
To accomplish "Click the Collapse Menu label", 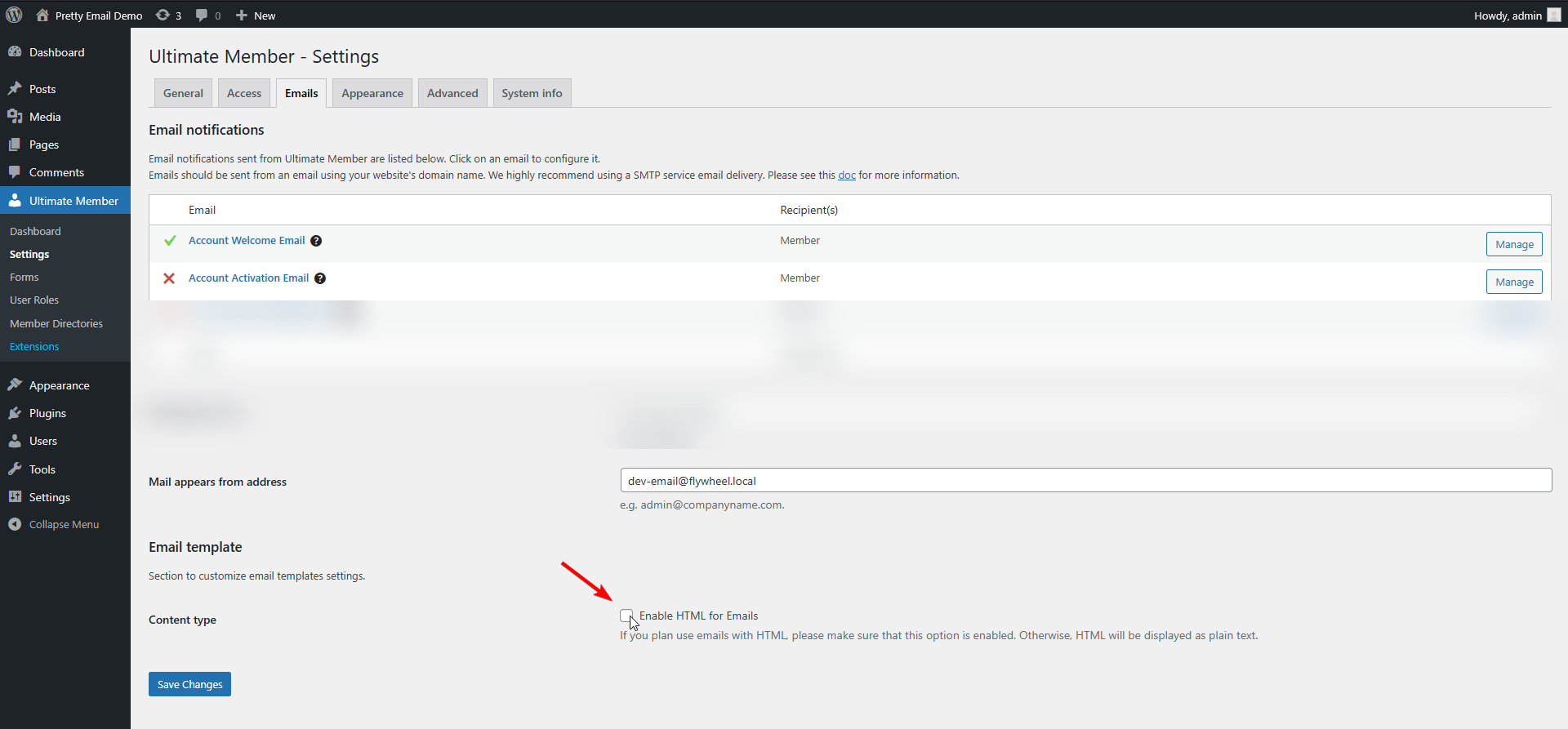I will pyautogui.click(x=64, y=524).
